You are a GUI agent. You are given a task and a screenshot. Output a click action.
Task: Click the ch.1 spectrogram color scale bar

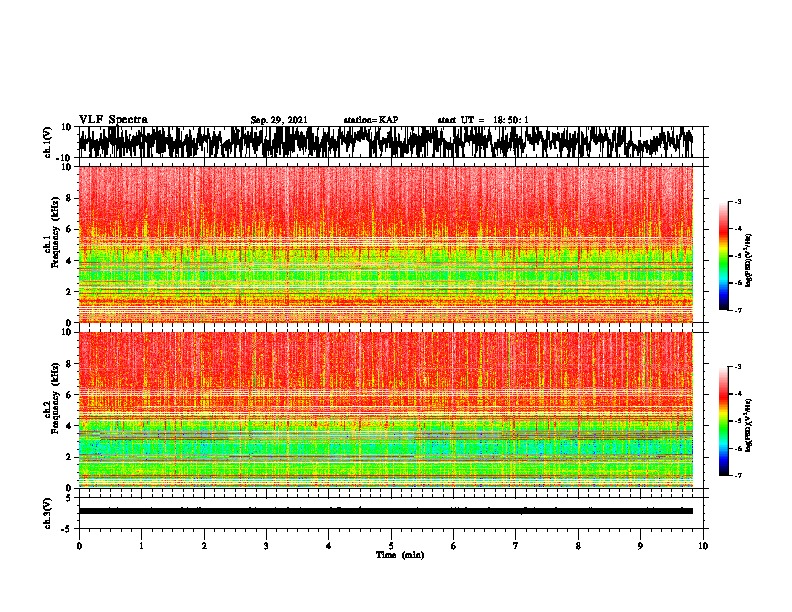[x=724, y=256]
